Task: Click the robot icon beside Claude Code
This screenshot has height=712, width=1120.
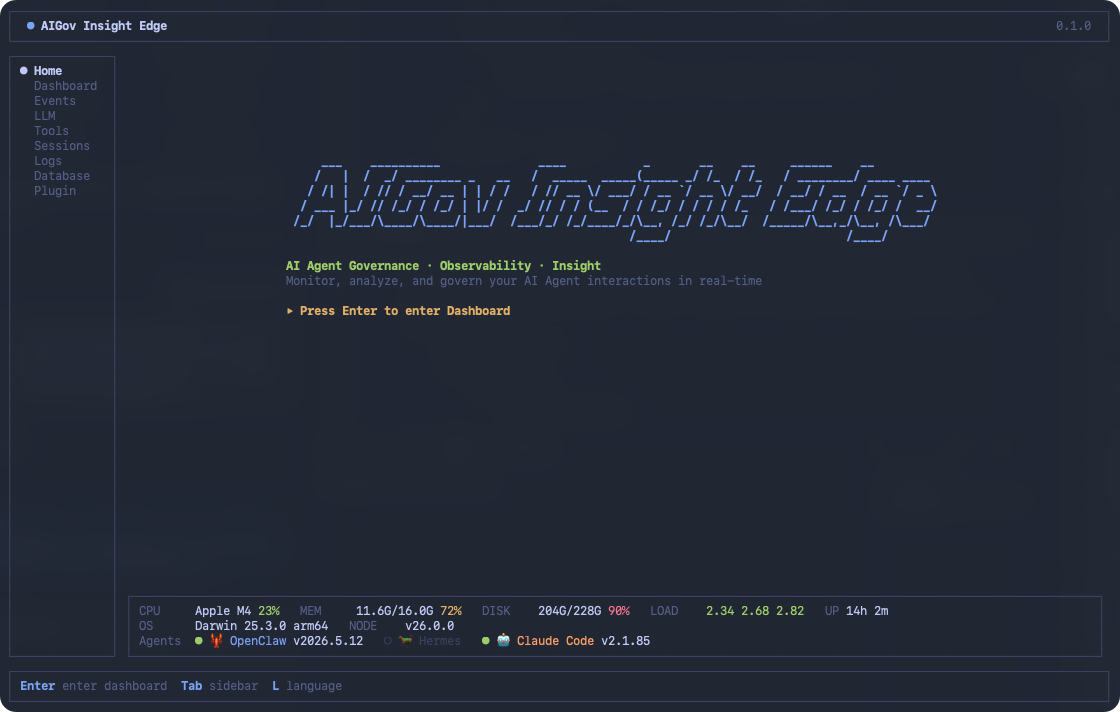Action: [504, 641]
